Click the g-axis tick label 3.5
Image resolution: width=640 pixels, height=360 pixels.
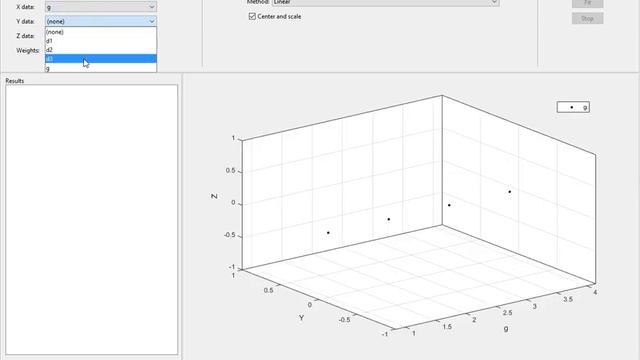pyautogui.click(x=568, y=299)
